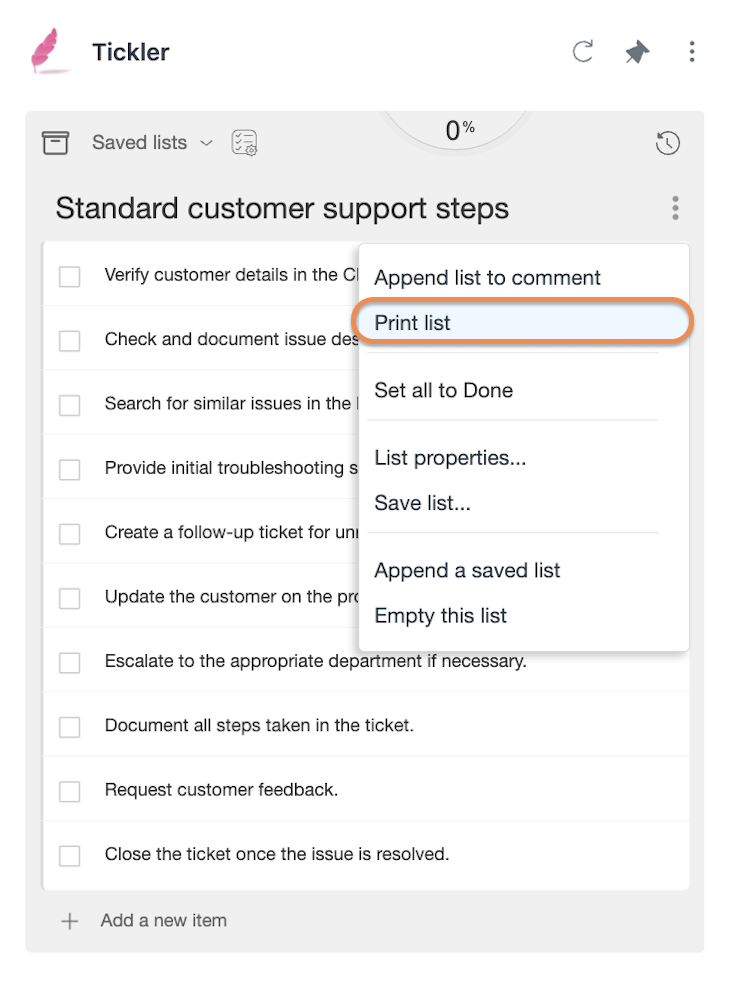Choose 'Set all to Done'
This screenshot has height=984, width=732.
click(443, 390)
